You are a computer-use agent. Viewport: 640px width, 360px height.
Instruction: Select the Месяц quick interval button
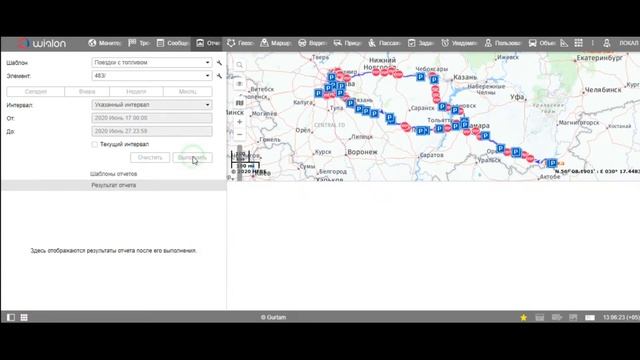pos(187,91)
